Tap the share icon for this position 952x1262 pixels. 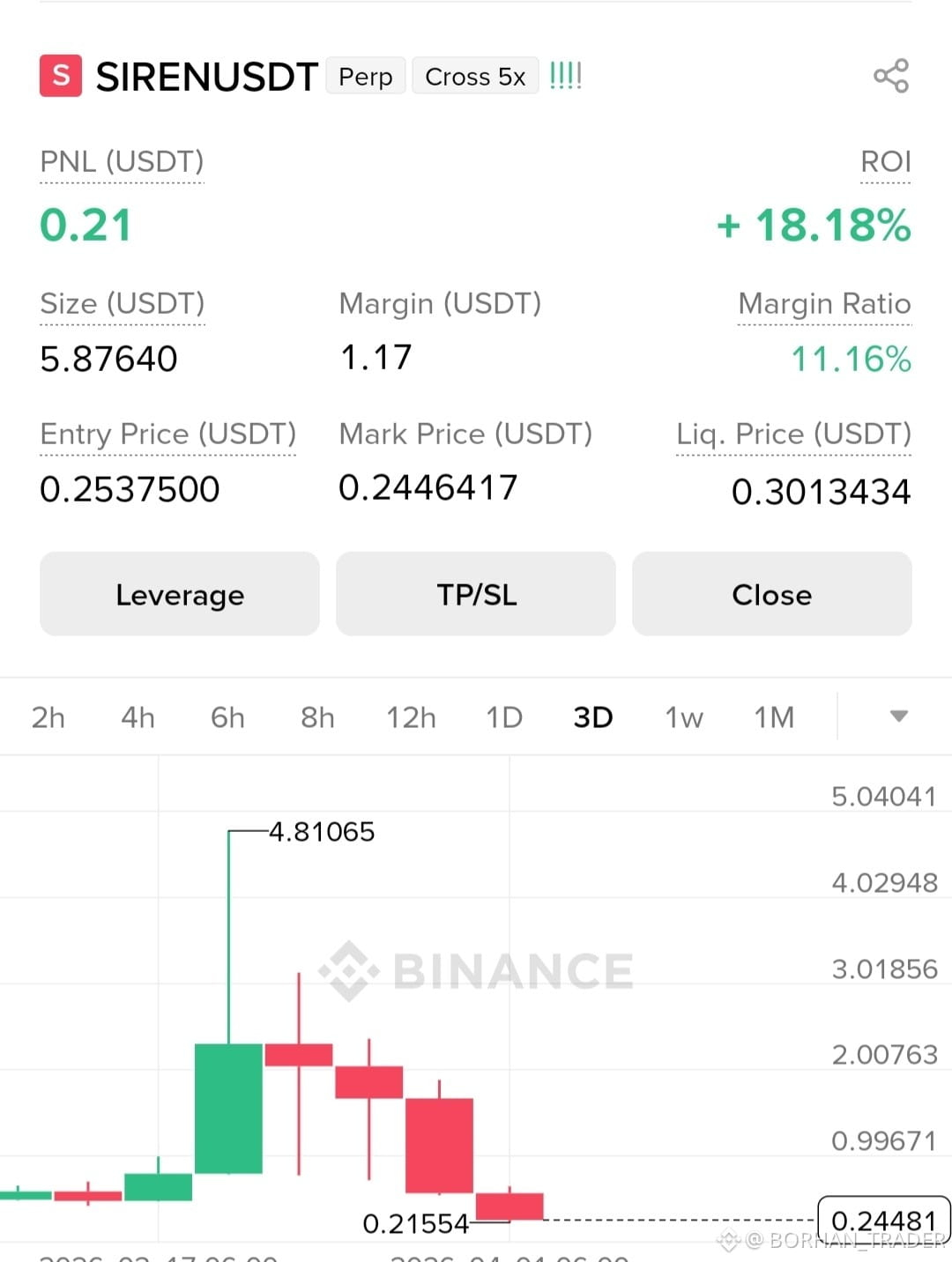(x=891, y=76)
